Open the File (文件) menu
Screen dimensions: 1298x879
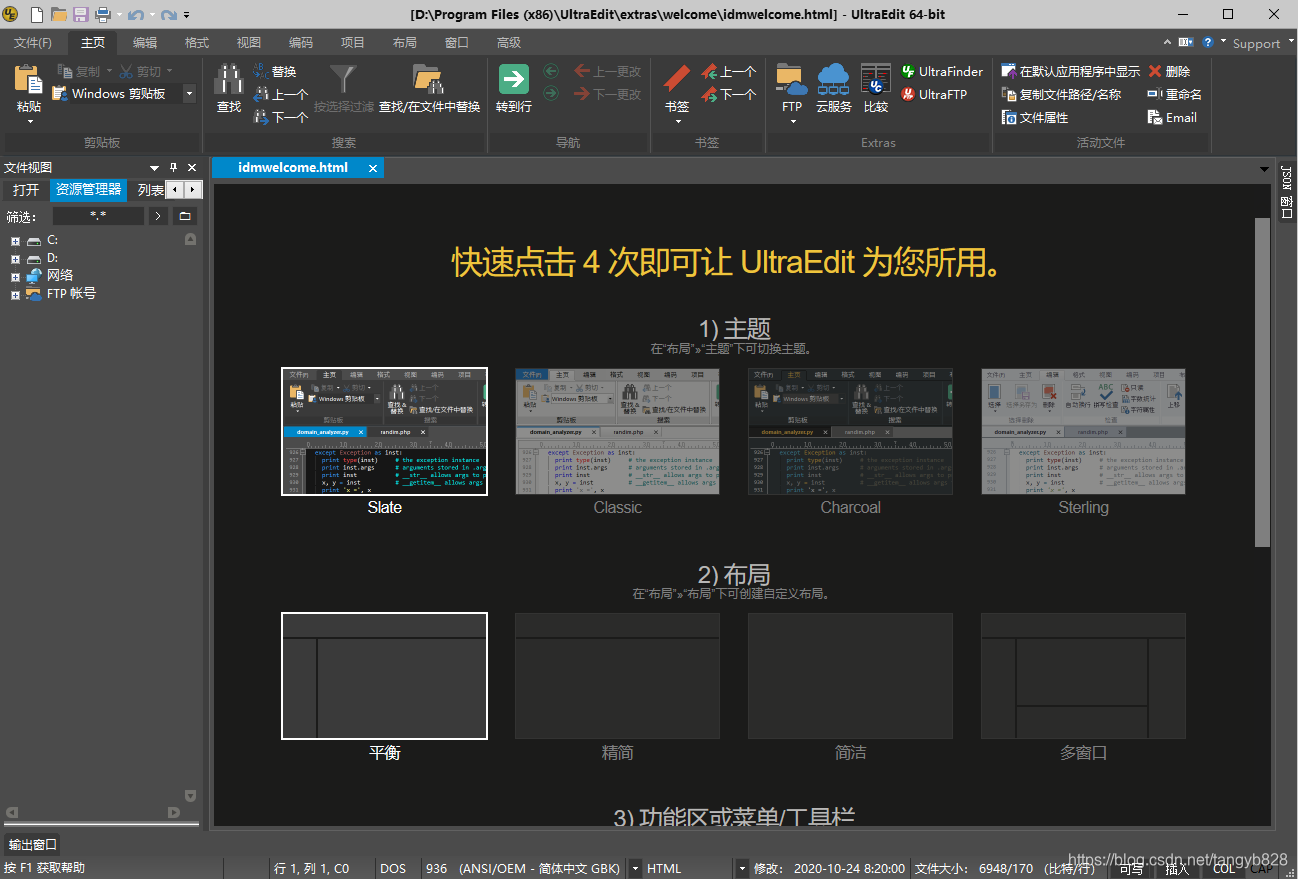[x=33, y=42]
